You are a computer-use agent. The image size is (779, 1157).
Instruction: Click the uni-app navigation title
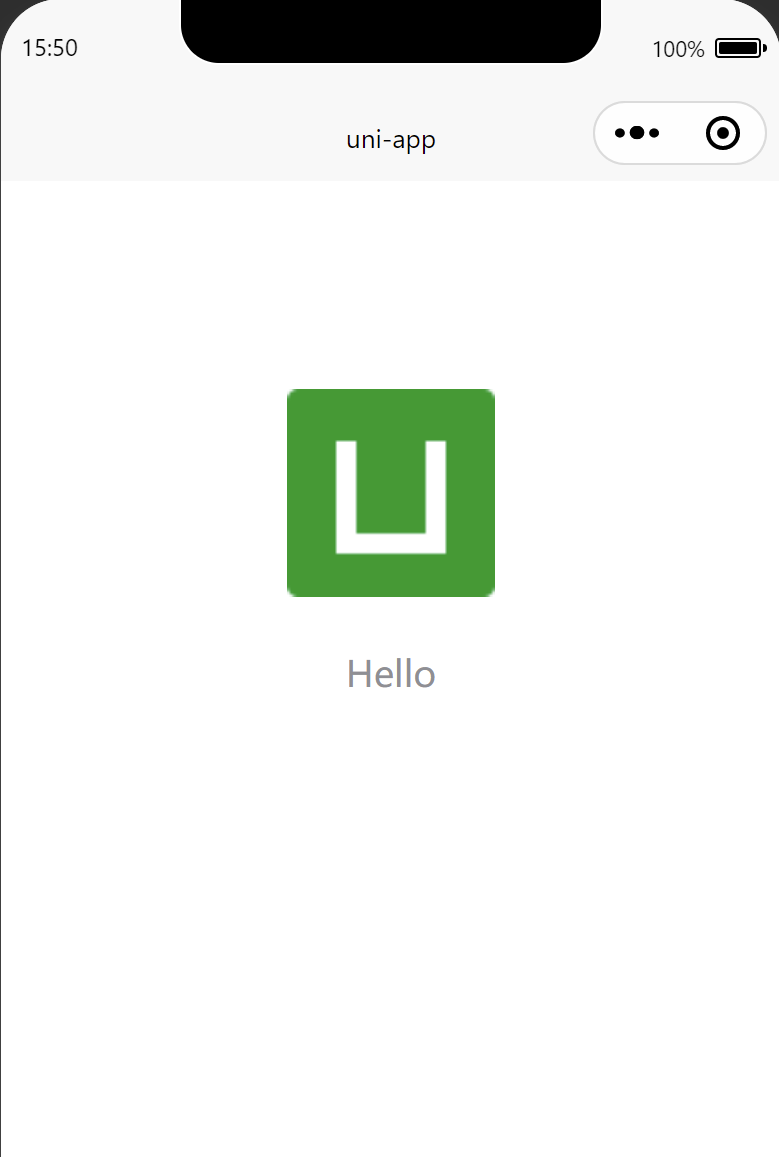(x=391, y=139)
